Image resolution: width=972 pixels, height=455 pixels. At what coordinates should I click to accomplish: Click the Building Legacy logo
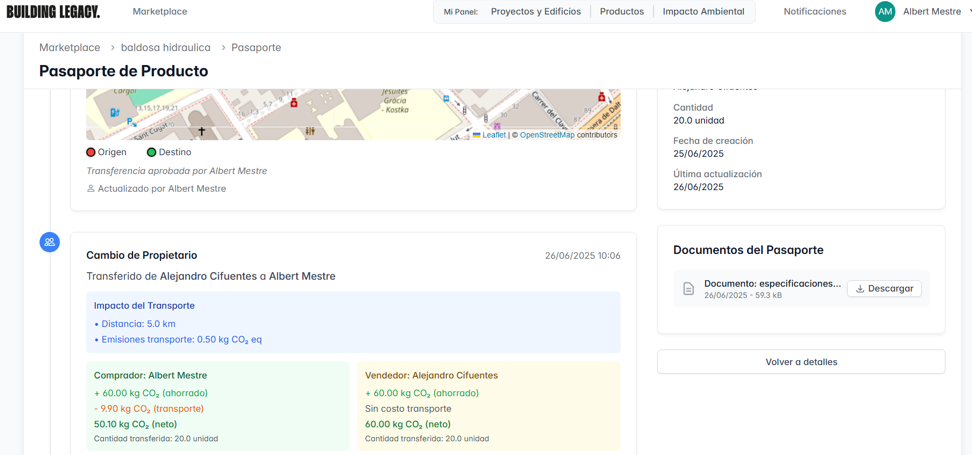(x=53, y=12)
